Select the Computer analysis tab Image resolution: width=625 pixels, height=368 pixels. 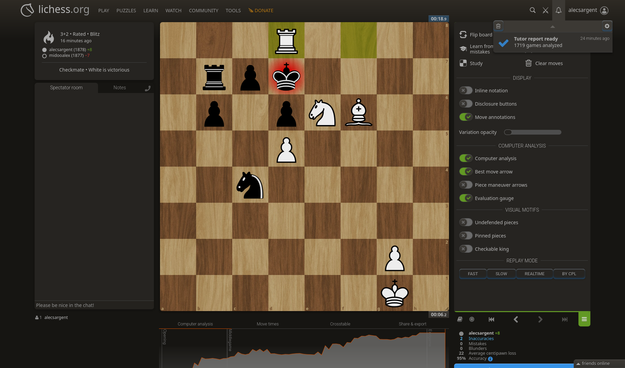pyautogui.click(x=195, y=324)
